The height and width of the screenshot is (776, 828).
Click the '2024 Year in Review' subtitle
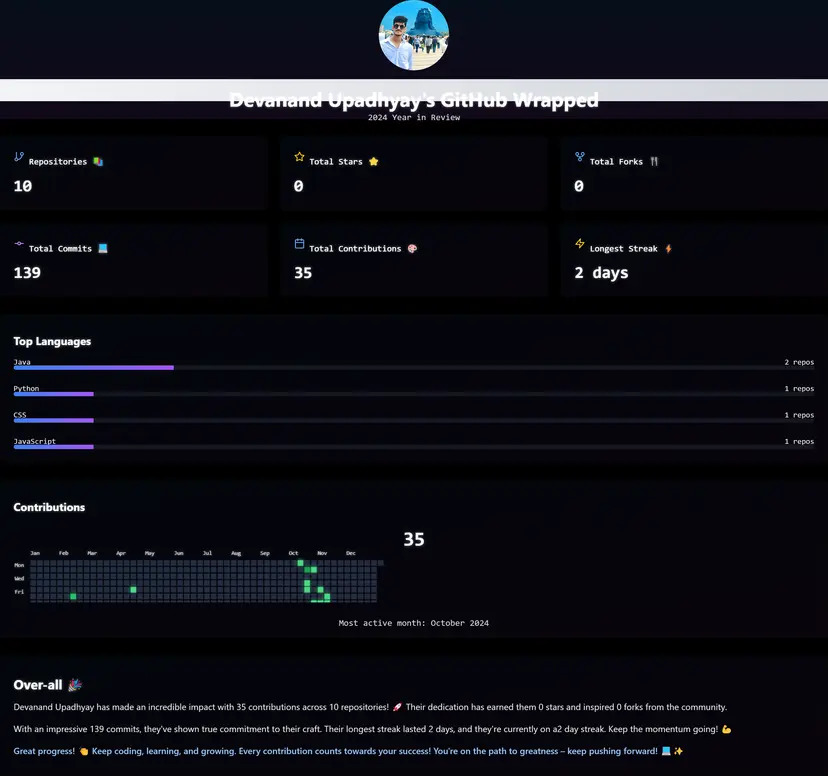click(x=413, y=117)
